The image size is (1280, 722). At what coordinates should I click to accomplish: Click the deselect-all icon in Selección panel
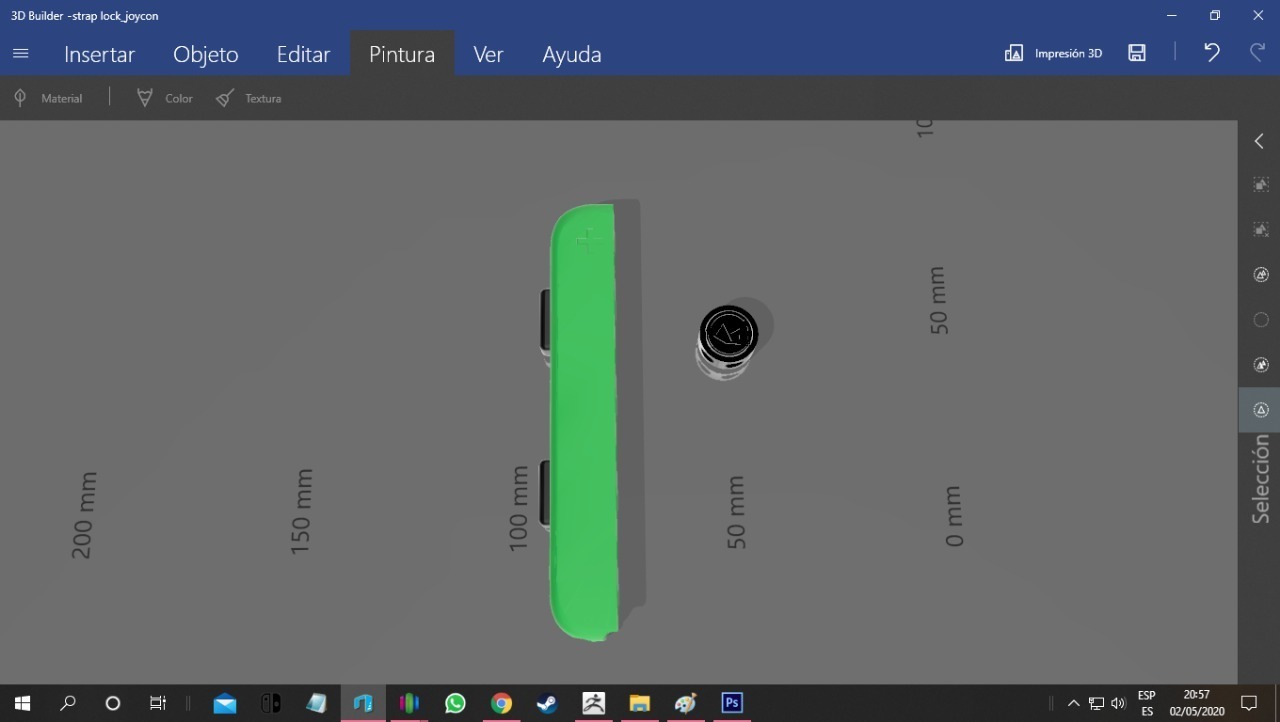[1261, 230]
